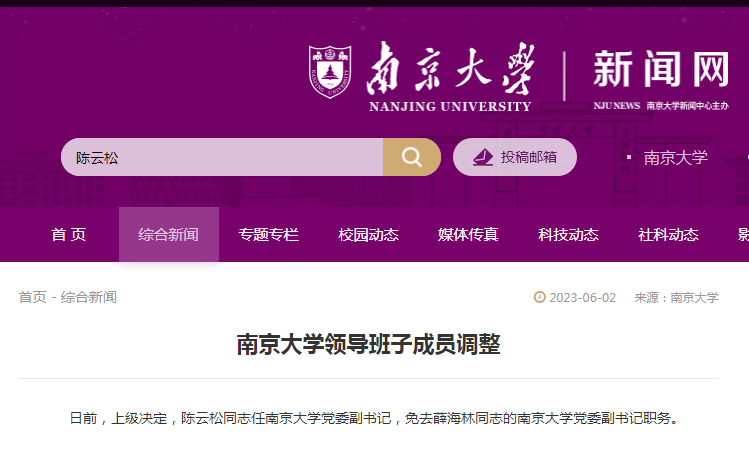Click the 综合新闻 breadcrumb link
This screenshot has width=749, height=465.
tap(88, 297)
